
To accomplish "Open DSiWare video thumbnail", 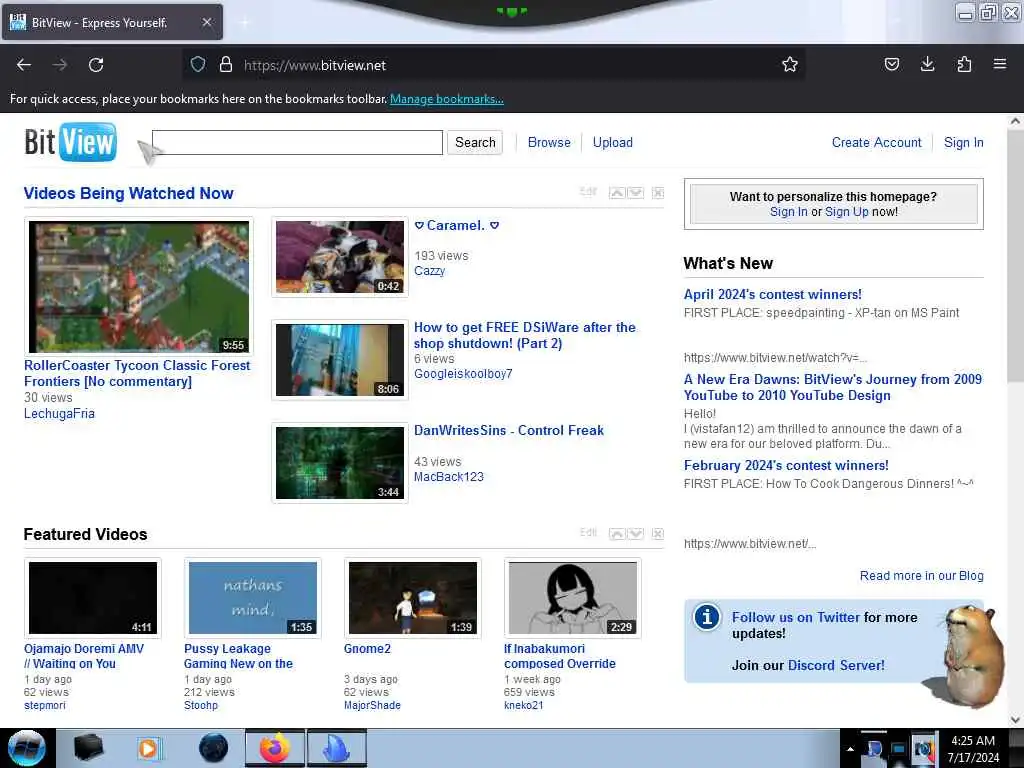I will [x=340, y=360].
